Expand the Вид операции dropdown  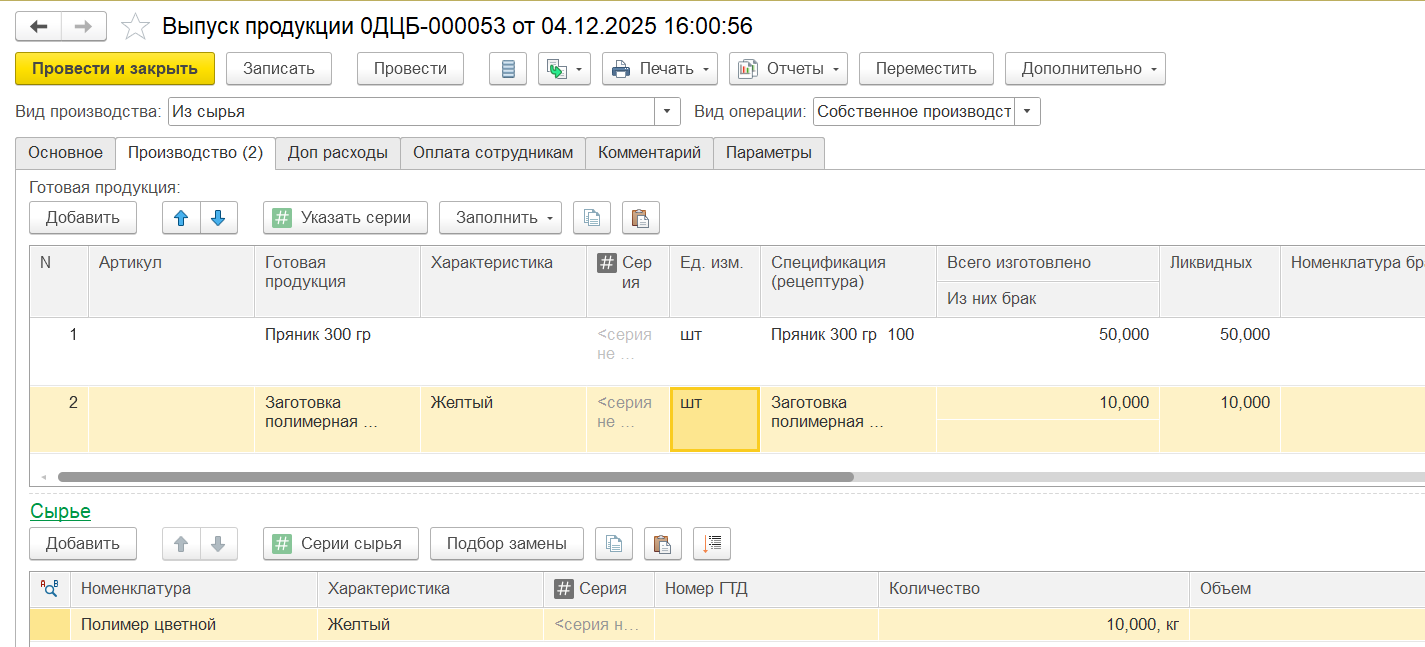[1027, 111]
